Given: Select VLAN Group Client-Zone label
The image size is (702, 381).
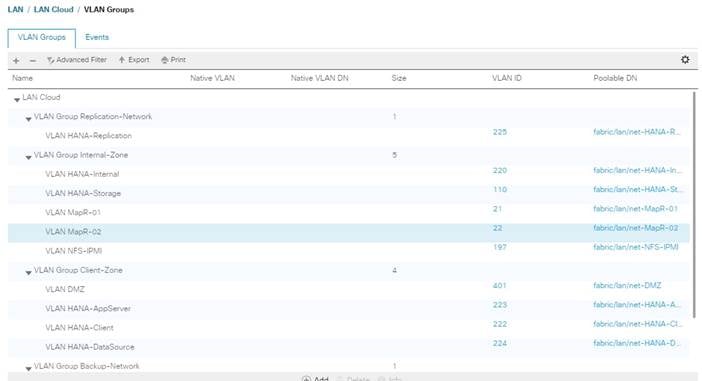Looking at the screenshot, I should pos(78,270).
